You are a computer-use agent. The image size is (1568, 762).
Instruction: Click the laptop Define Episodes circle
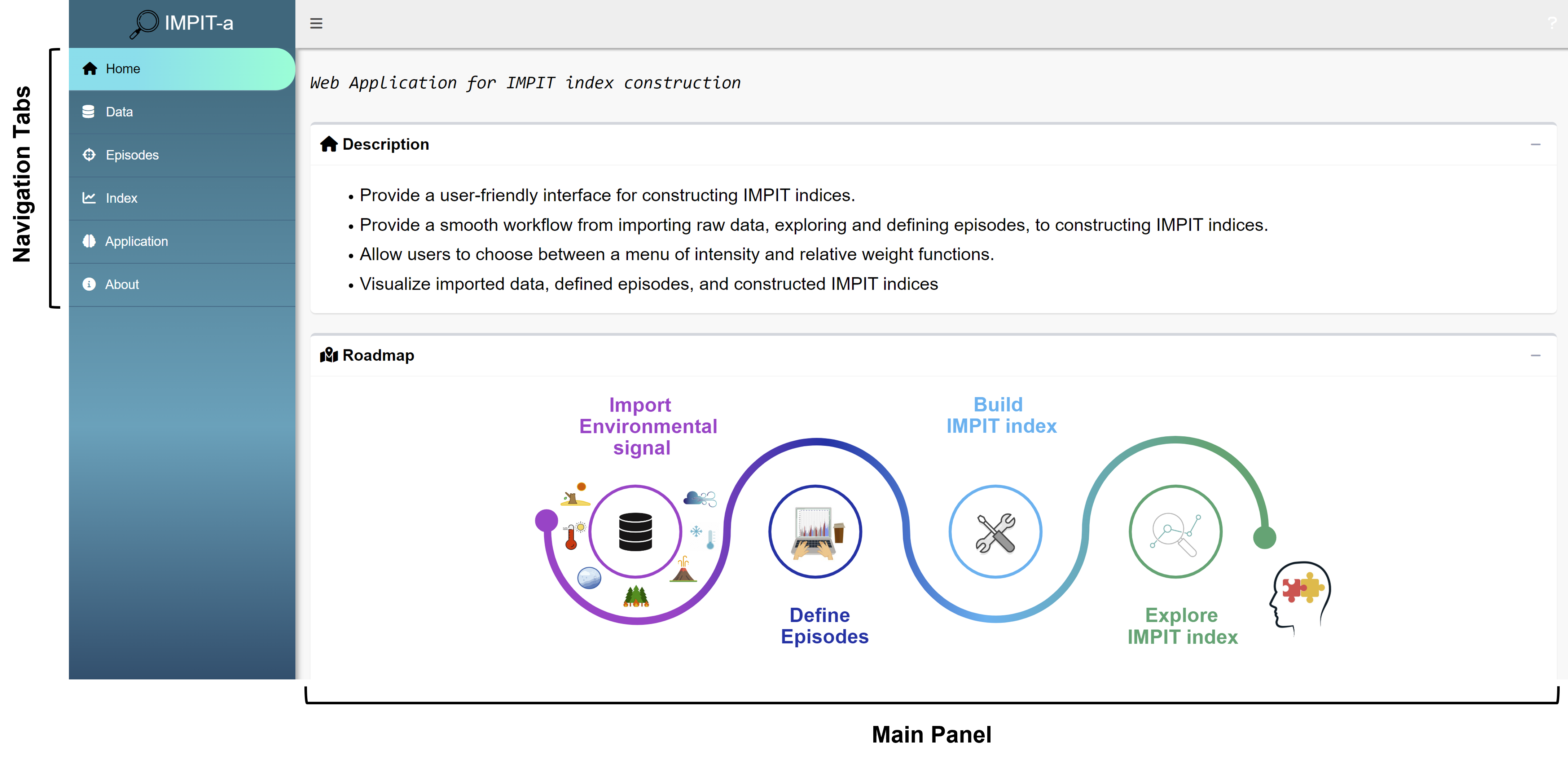(x=815, y=531)
